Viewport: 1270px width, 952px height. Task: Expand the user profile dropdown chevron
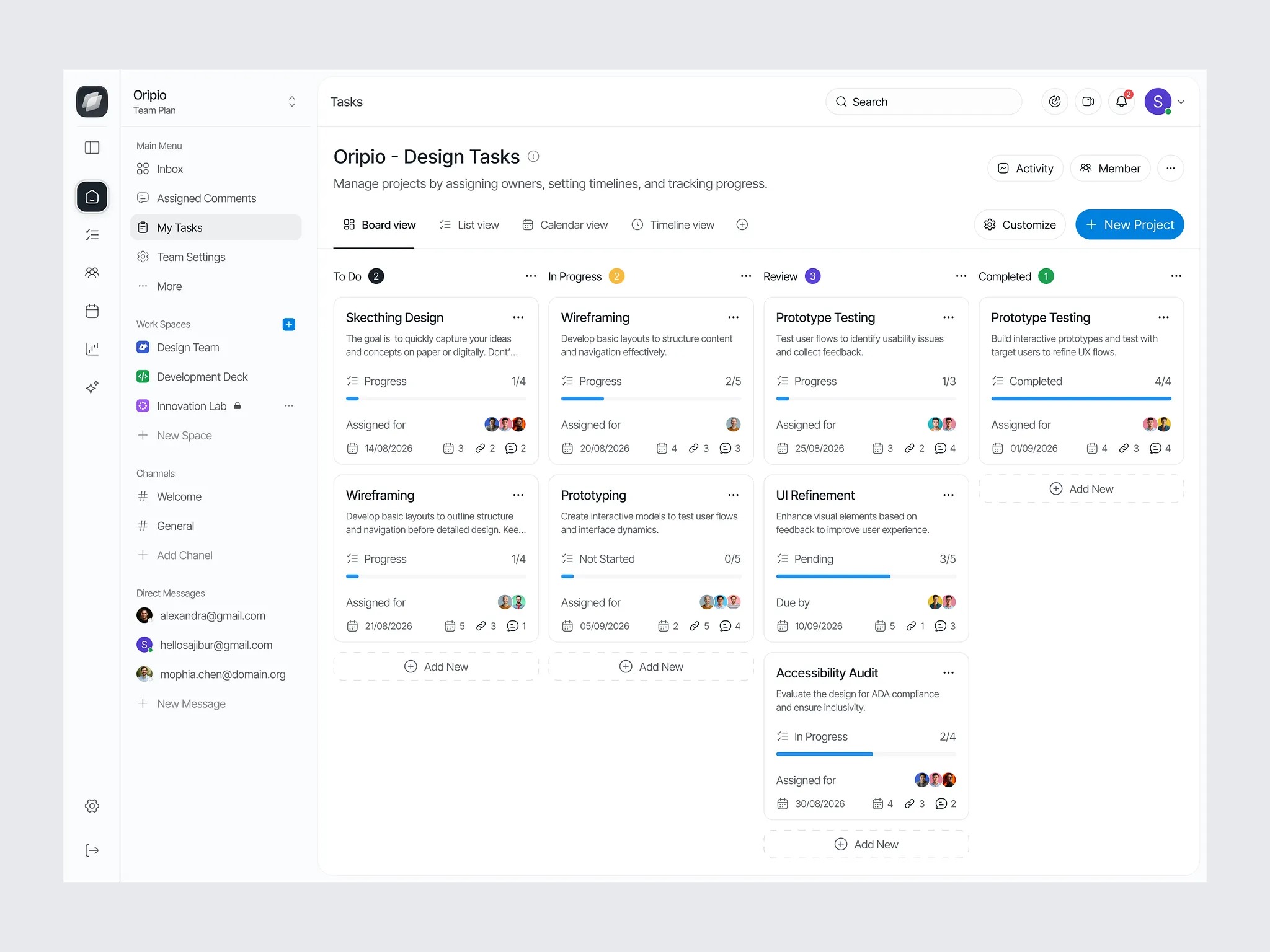[x=1181, y=102]
